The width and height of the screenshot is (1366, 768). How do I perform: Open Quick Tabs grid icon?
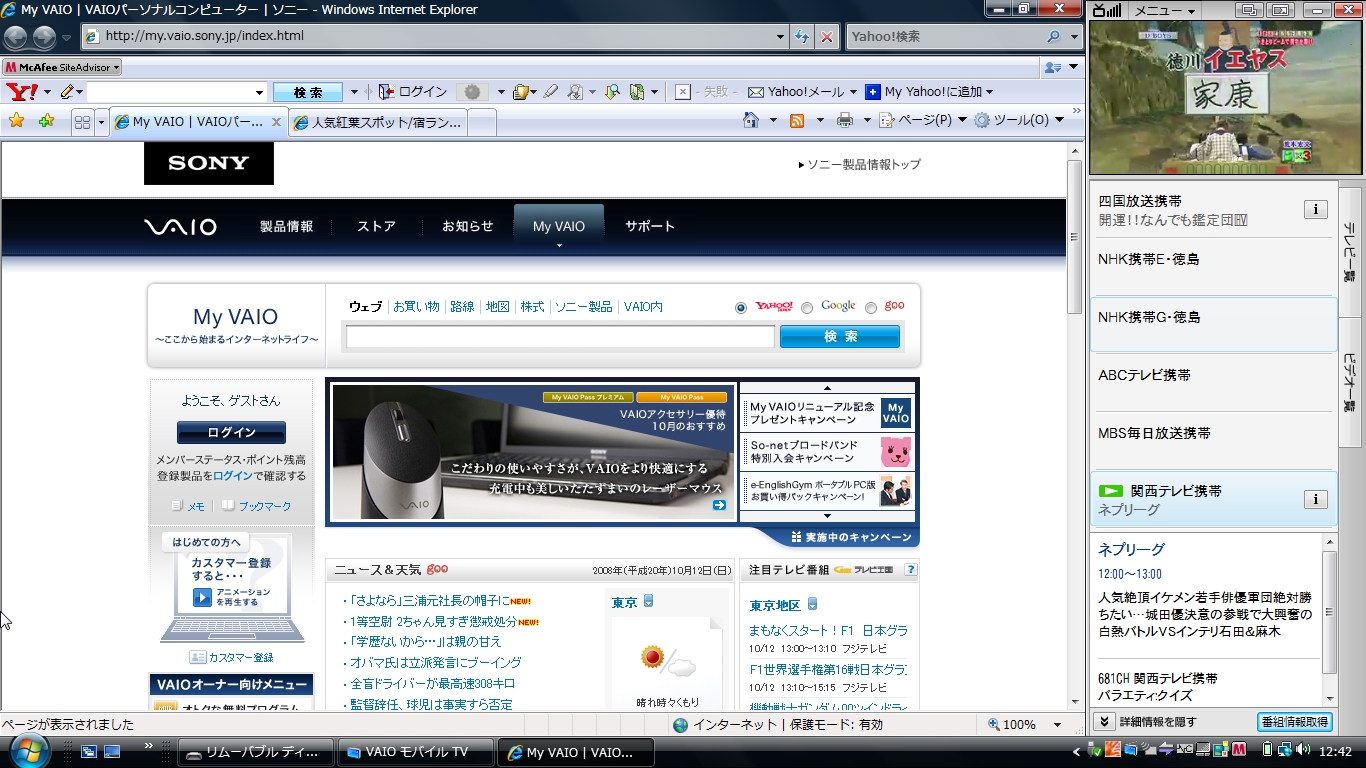83,122
